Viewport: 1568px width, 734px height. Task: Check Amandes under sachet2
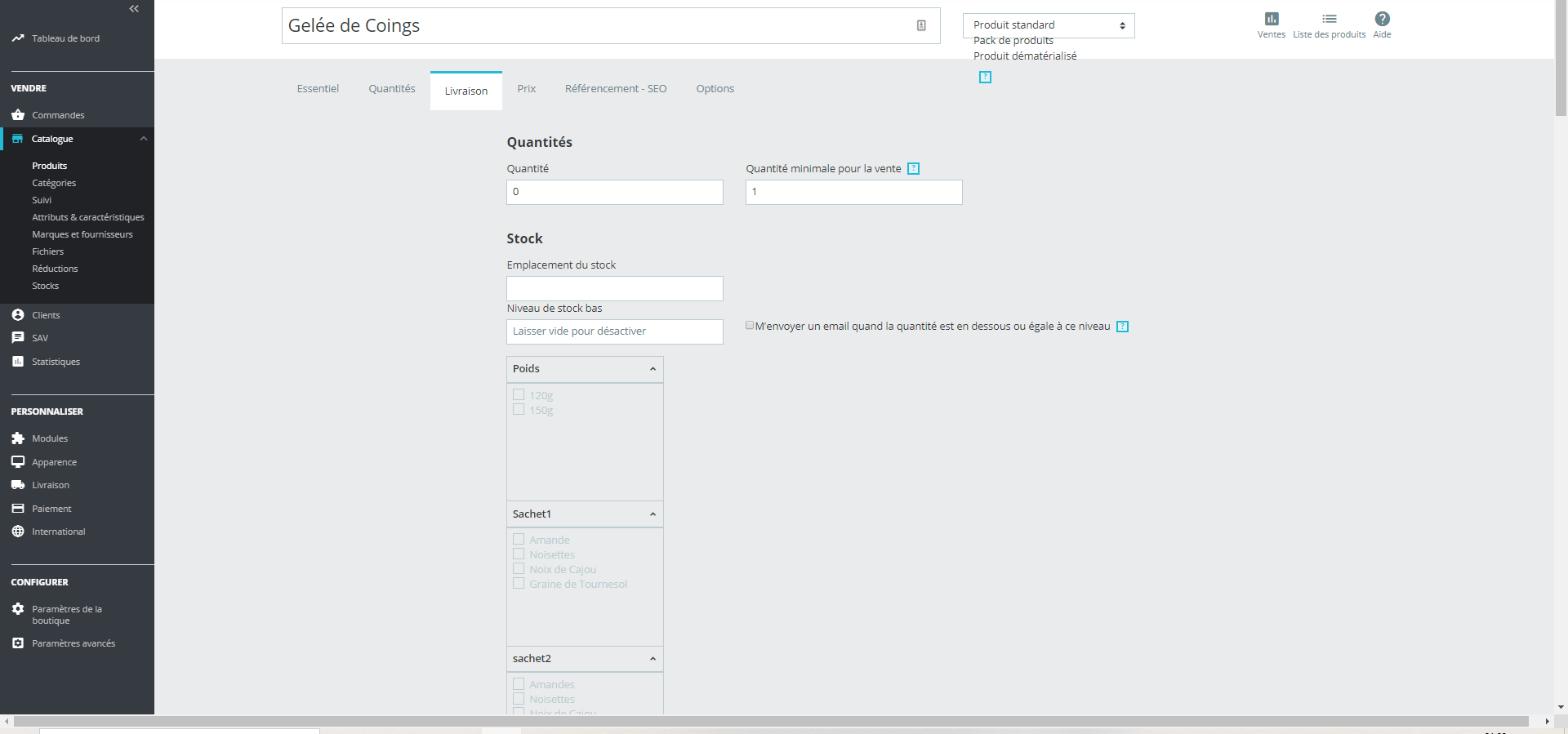519,683
